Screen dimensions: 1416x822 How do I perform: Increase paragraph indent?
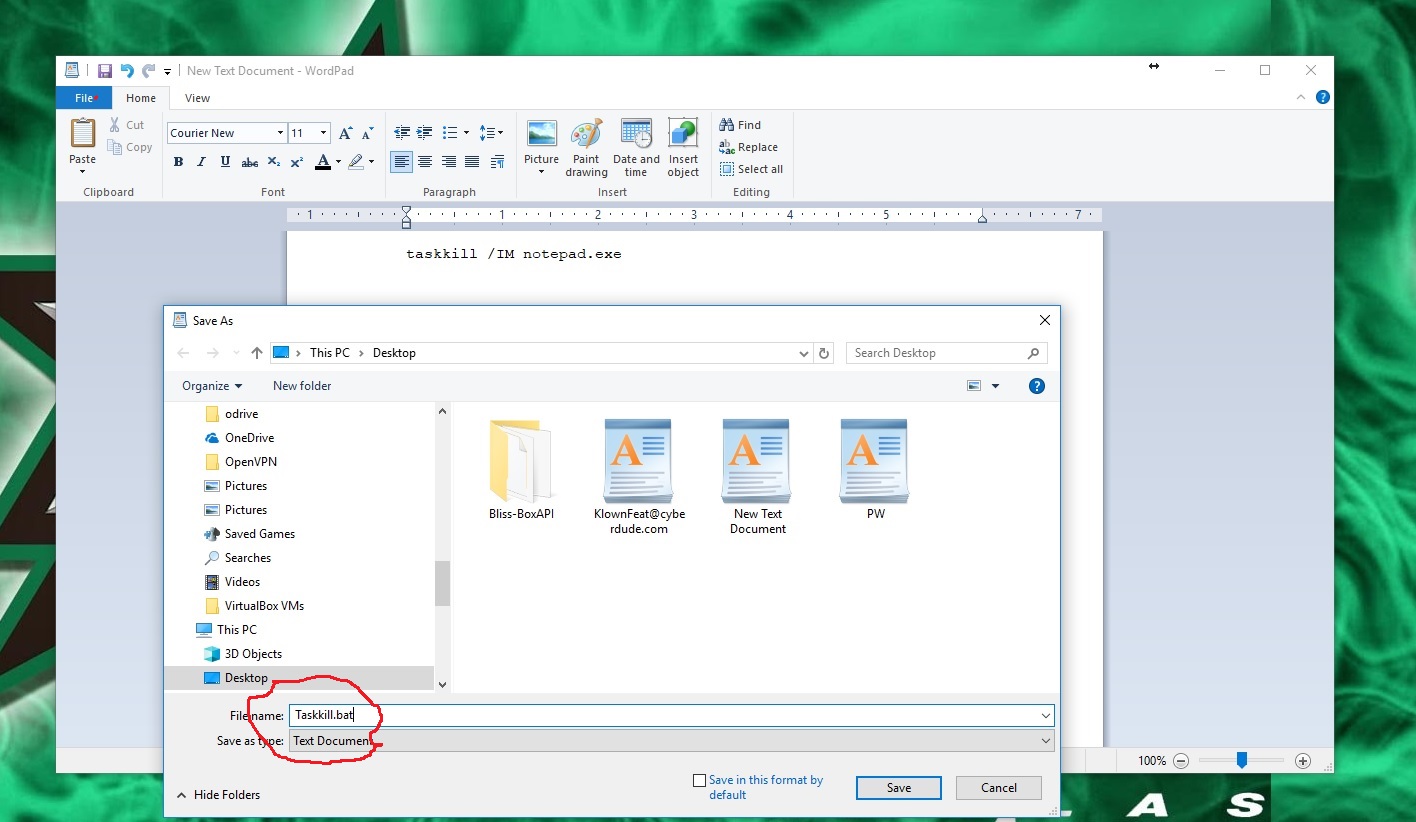point(425,132)
